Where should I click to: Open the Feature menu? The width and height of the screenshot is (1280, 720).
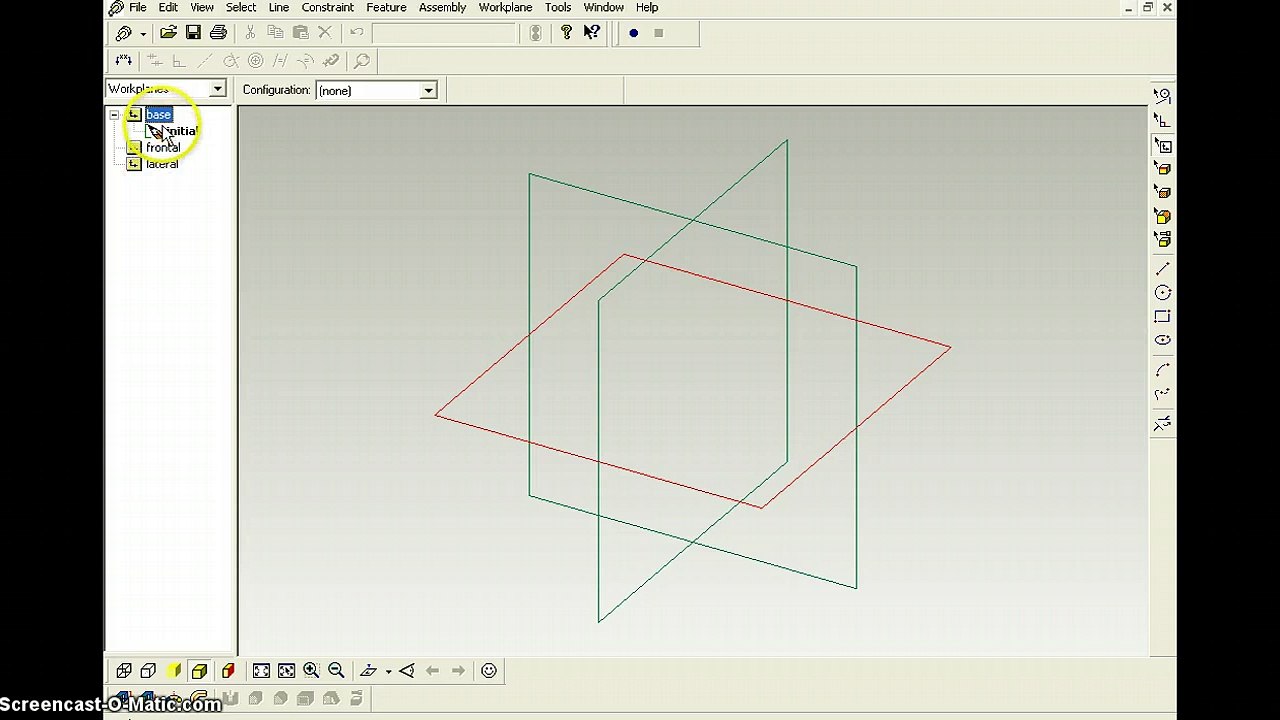click(386, 7)
